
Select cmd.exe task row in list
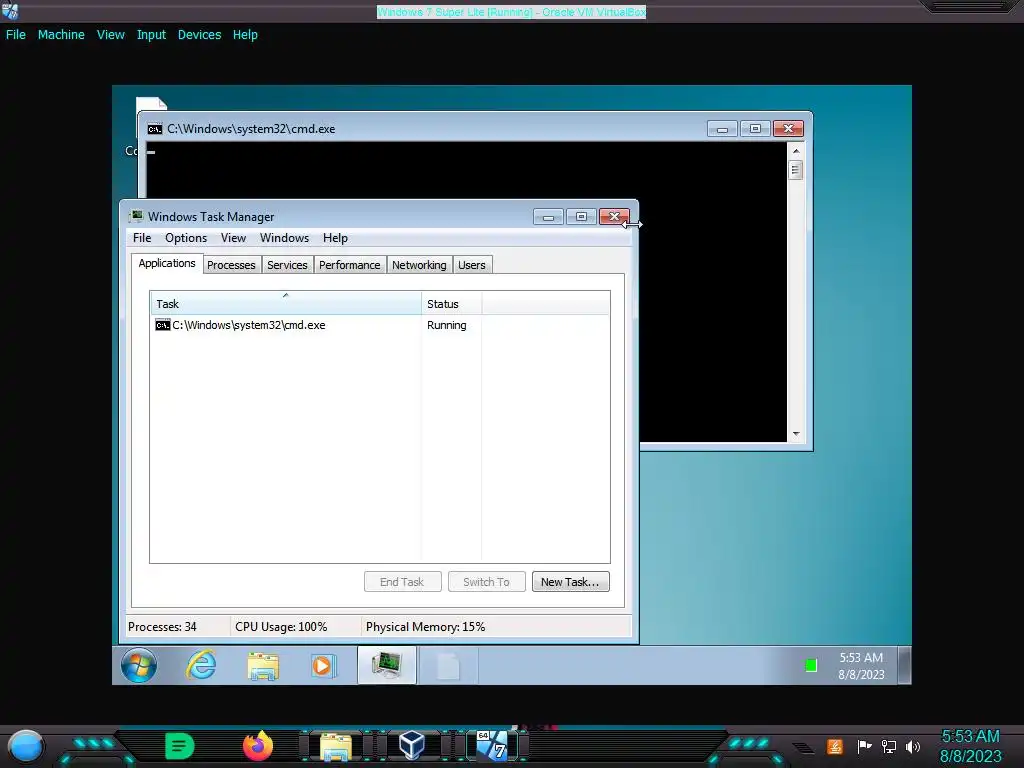pos(379,325)
